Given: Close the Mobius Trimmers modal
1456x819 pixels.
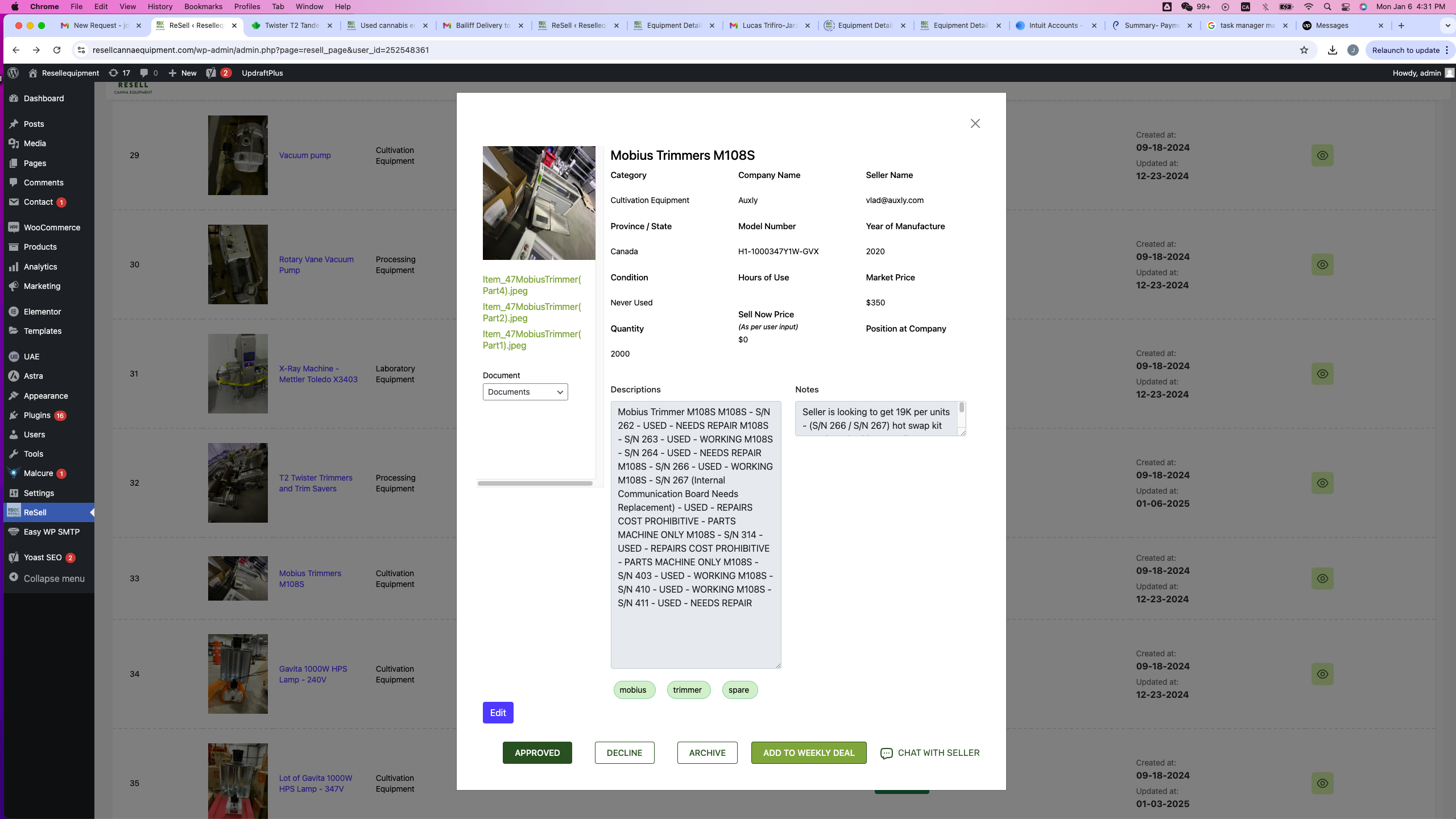Looking at the screenshot, I should pyautogui.click(x=975, y=123).
